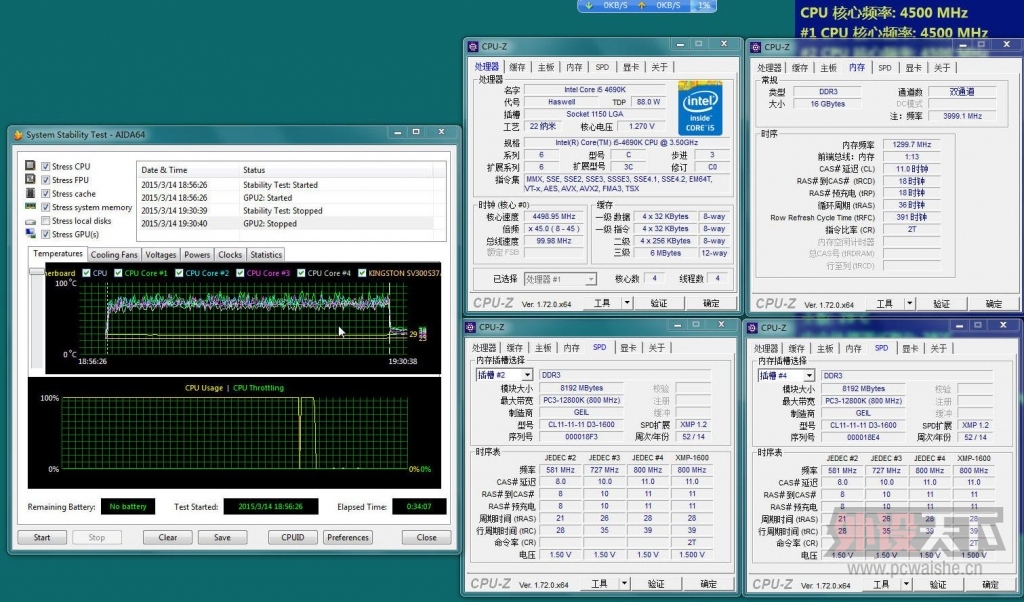Click title bar icon of CPU-Z slot #4 window
Image resolution: width=1024 pixels, height=602 pixels.
(752, 328)
